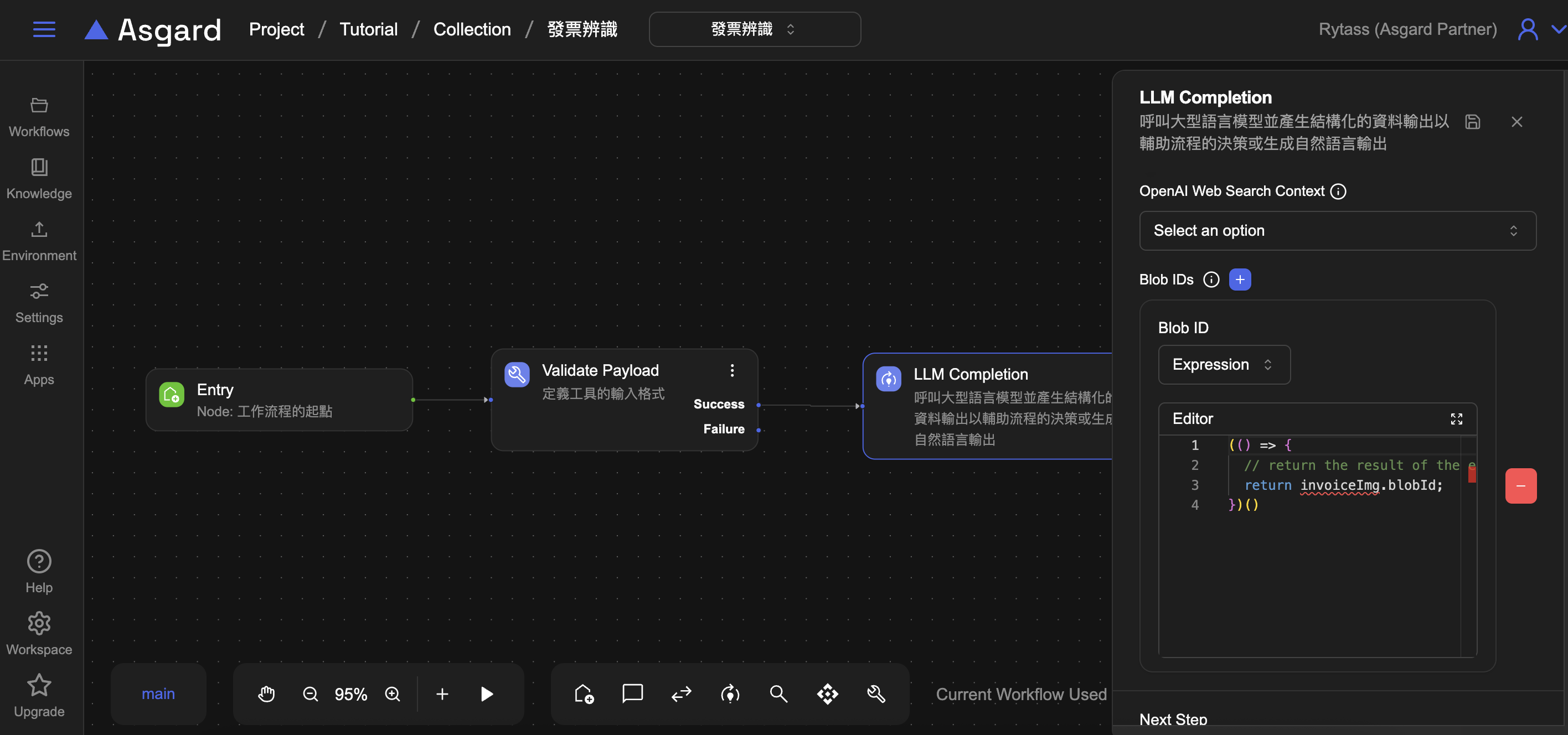Zoom out the workflow canvas

coord(311,694)
